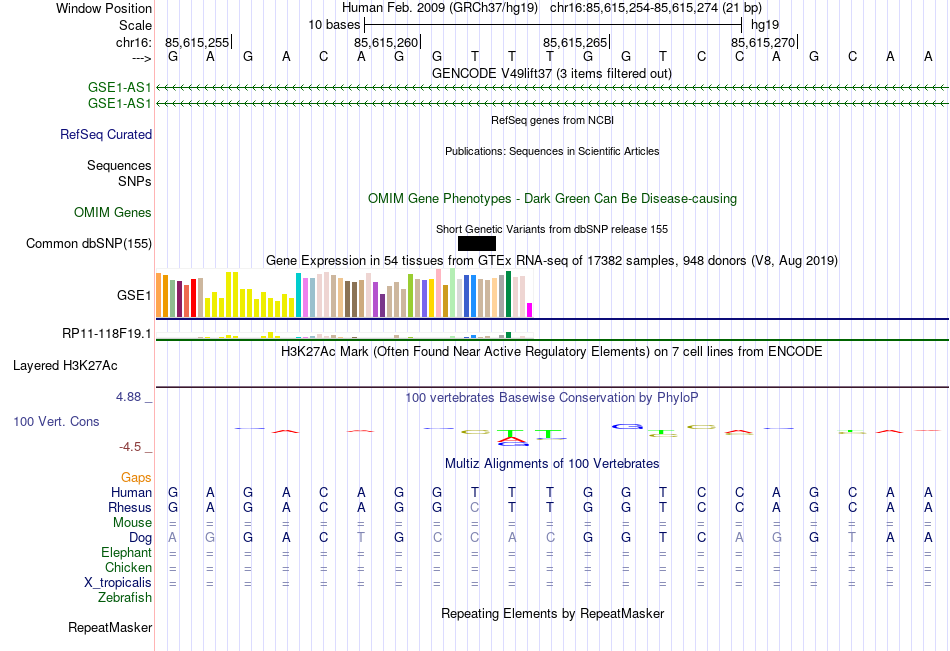This screenshot has height=651, width=950.
Task: Open the GSE1 GTEx expression bar chart
Action: click(x=344, y=294)
